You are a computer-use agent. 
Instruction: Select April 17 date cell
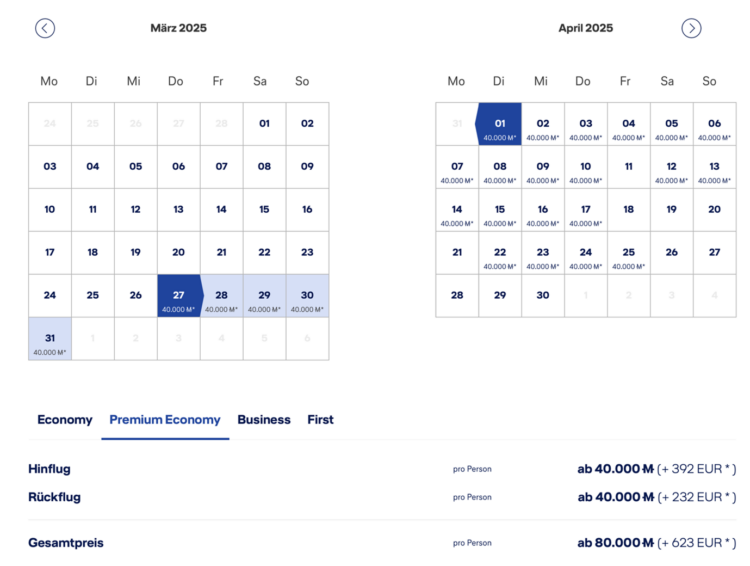tap(586, 210)
